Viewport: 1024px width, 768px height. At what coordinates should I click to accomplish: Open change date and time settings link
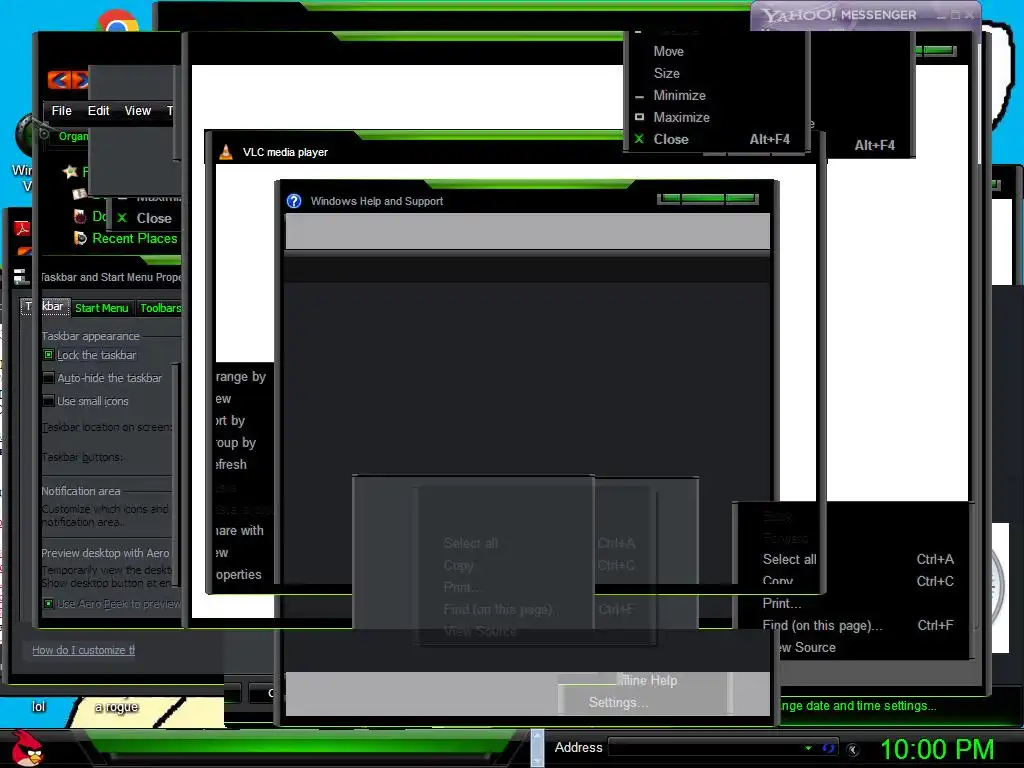click(x=859, y=705)
